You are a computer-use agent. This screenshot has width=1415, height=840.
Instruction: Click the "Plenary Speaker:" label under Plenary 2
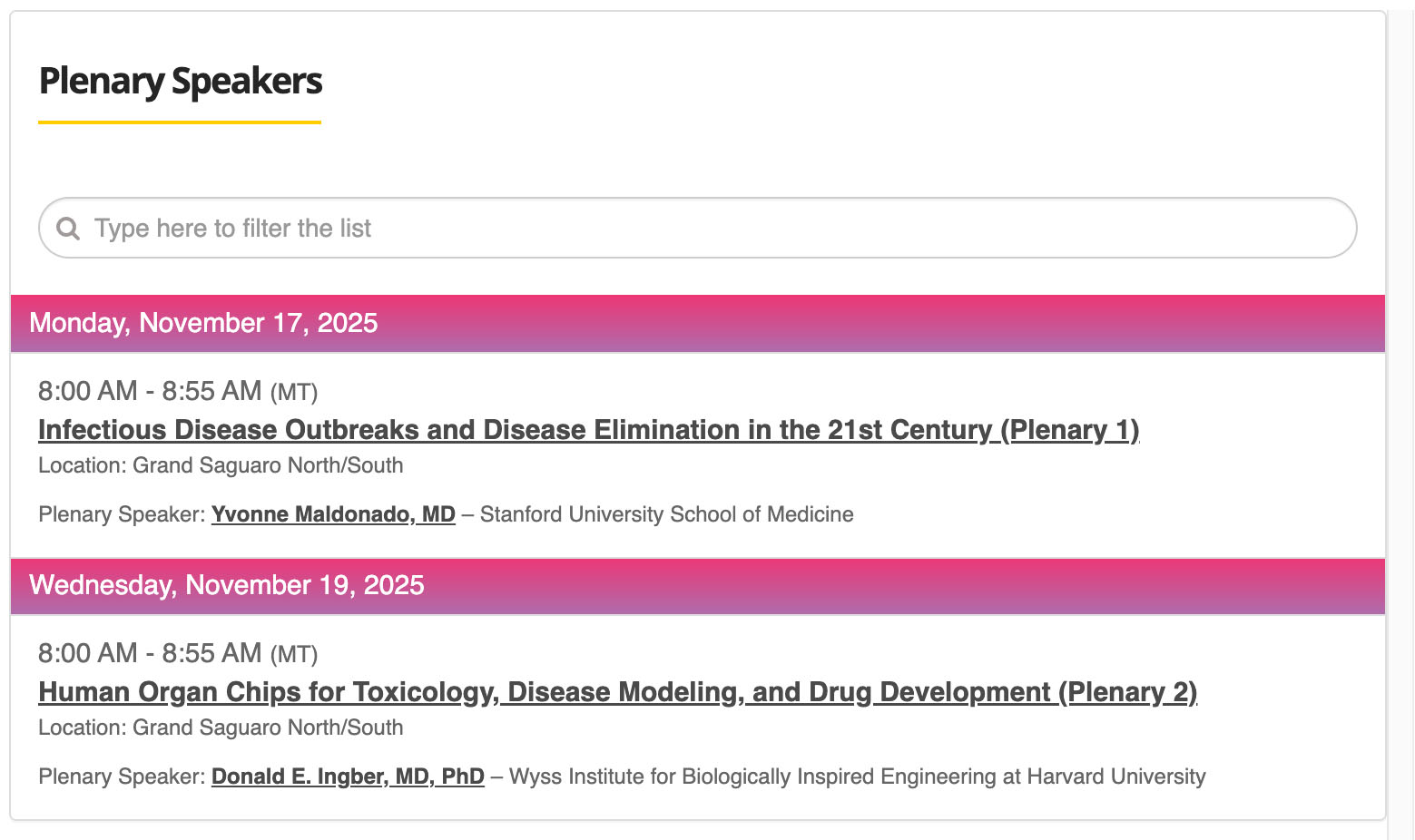pyautogui.click(x=122, y=777)
